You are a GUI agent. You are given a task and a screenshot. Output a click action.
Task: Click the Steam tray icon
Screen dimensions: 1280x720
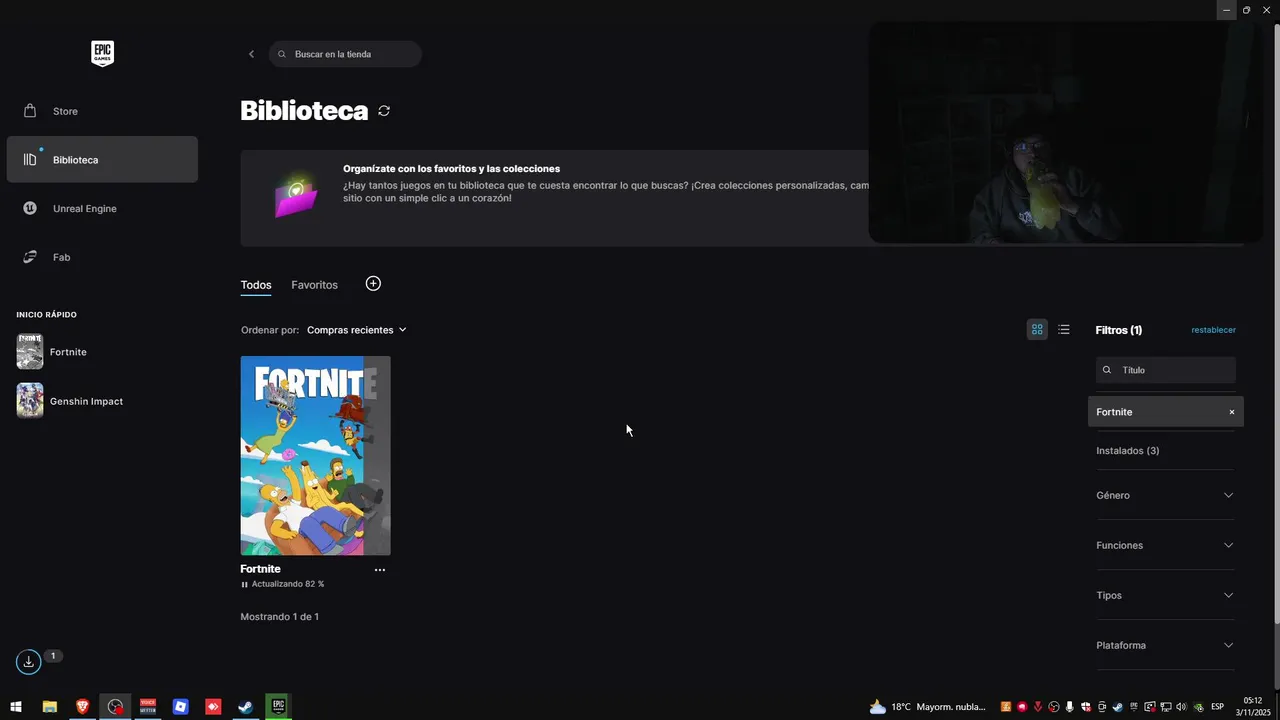coord(1118,707)
